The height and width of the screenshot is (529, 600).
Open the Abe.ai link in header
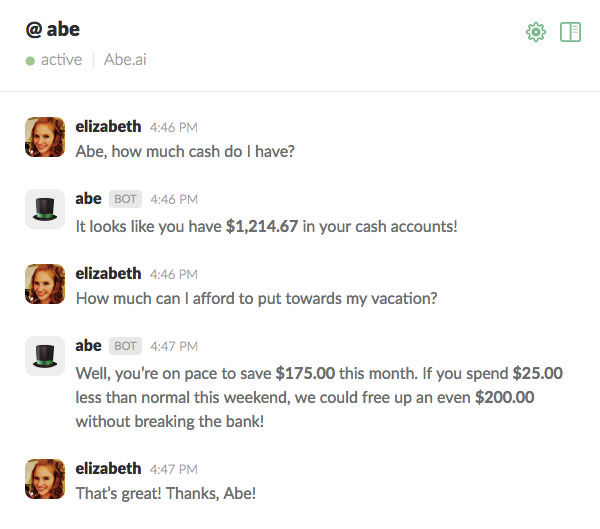(x=126, y=60)
